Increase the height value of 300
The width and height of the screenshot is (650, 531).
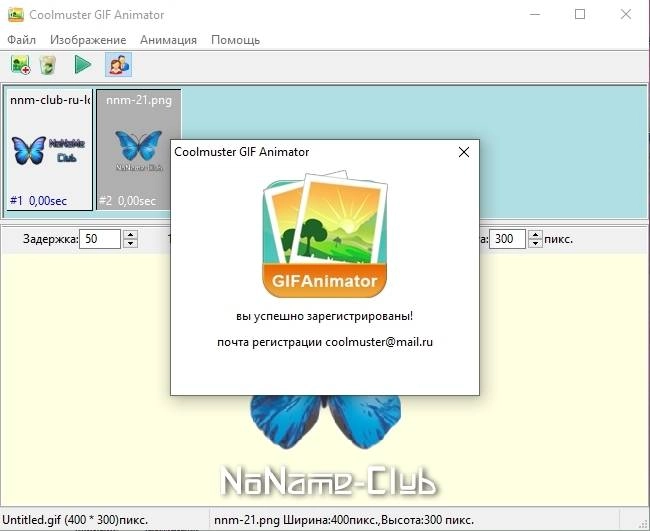(x=536, y=235)
